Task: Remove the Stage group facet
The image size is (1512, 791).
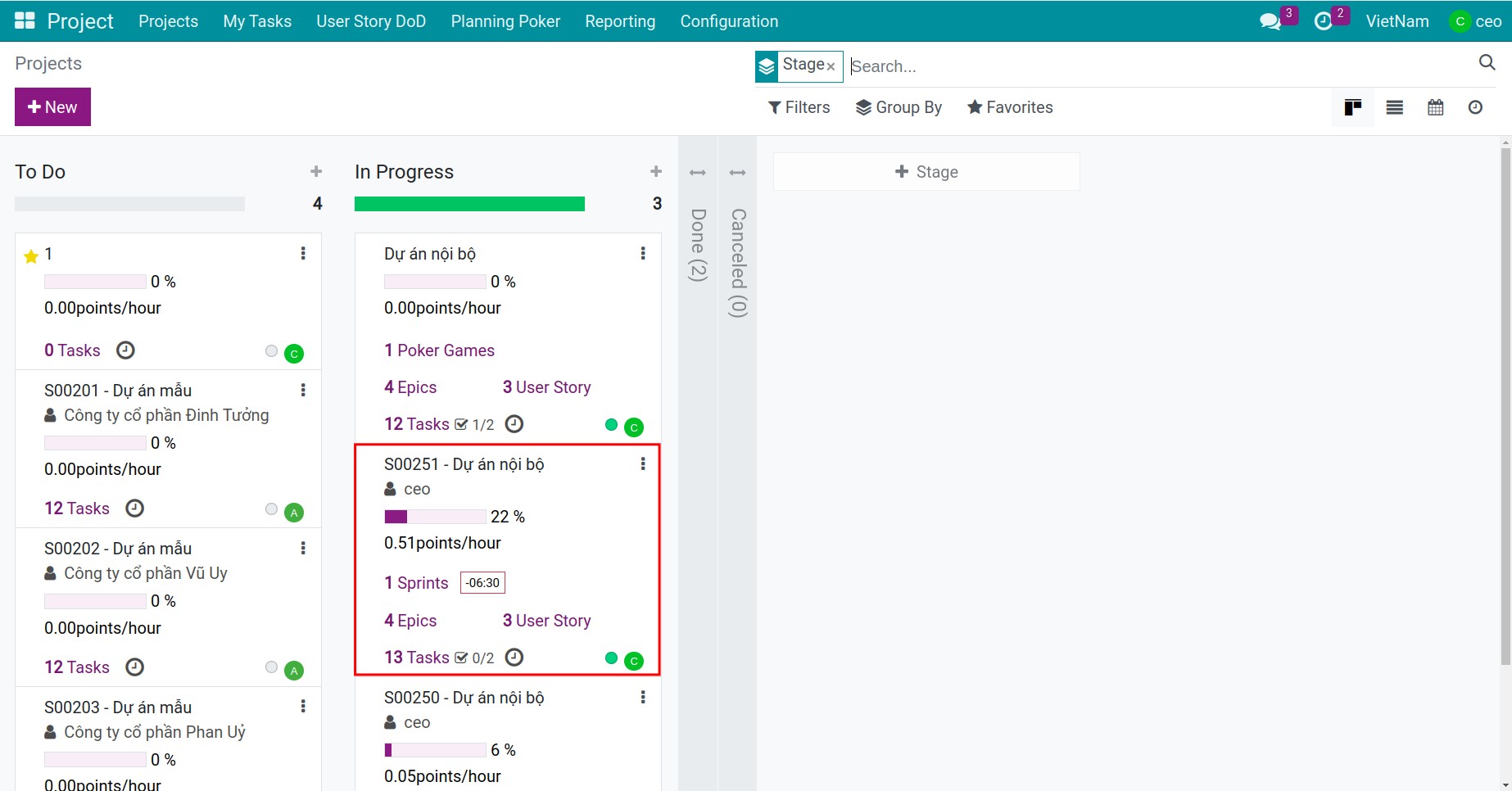Action: [x=831, y=66]
